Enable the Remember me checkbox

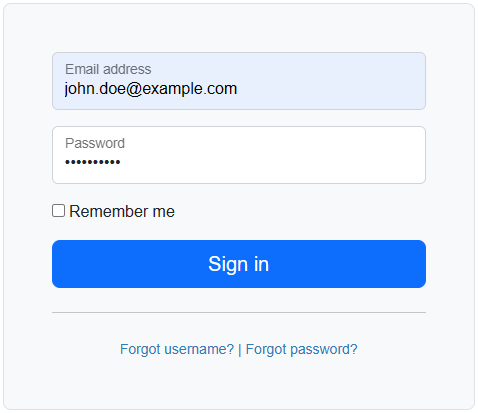pos(58,211)
